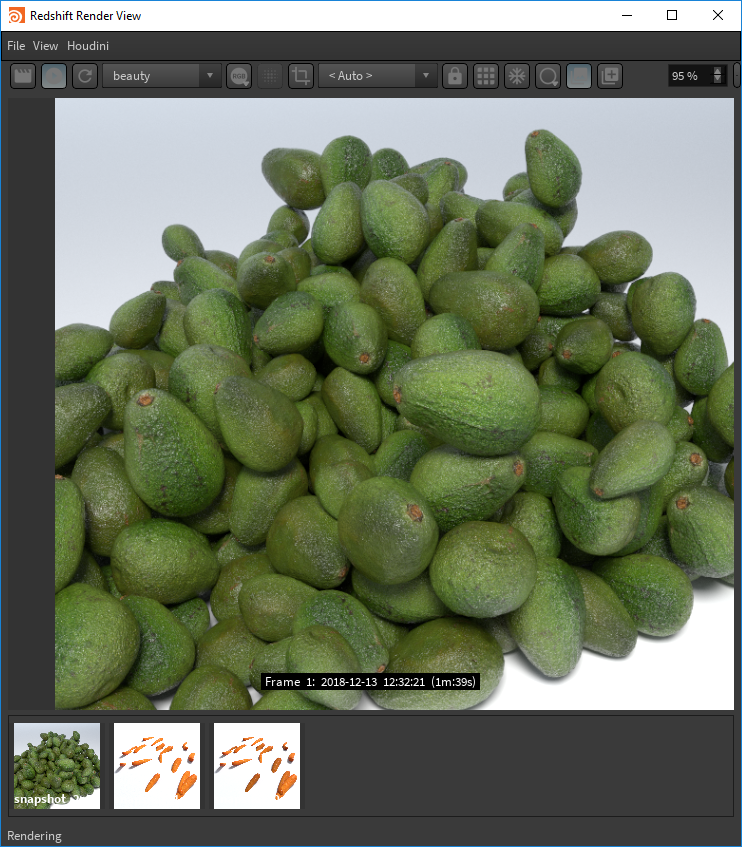Select the first carrot snapshot thumbnail
The image size is (742, 847).
(x=157, y=766)
